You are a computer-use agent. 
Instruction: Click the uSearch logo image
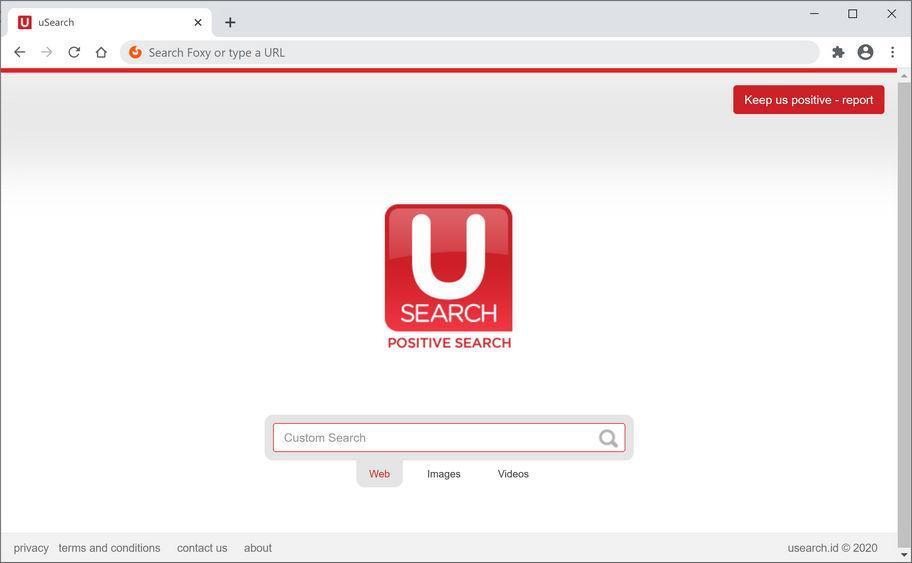tap(448, 268)
